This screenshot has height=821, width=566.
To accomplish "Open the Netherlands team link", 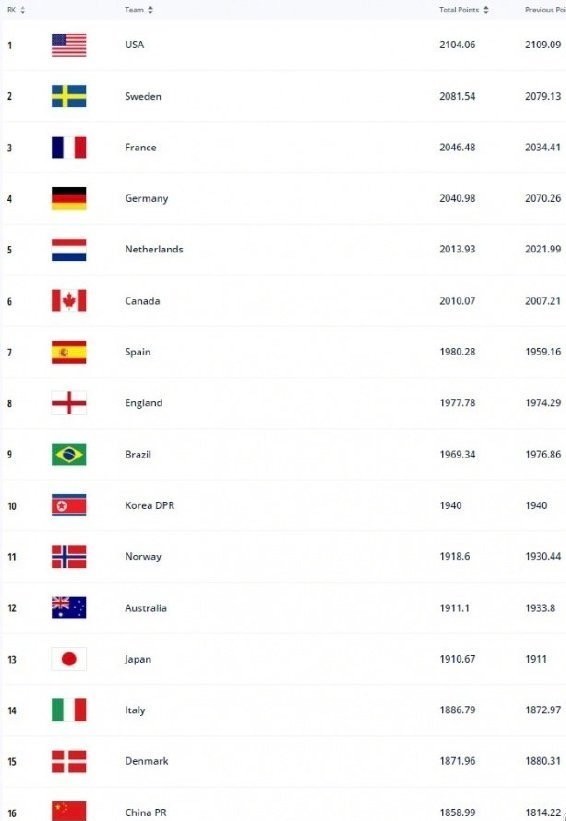I will pyautogui.click(x=154, y=249).
